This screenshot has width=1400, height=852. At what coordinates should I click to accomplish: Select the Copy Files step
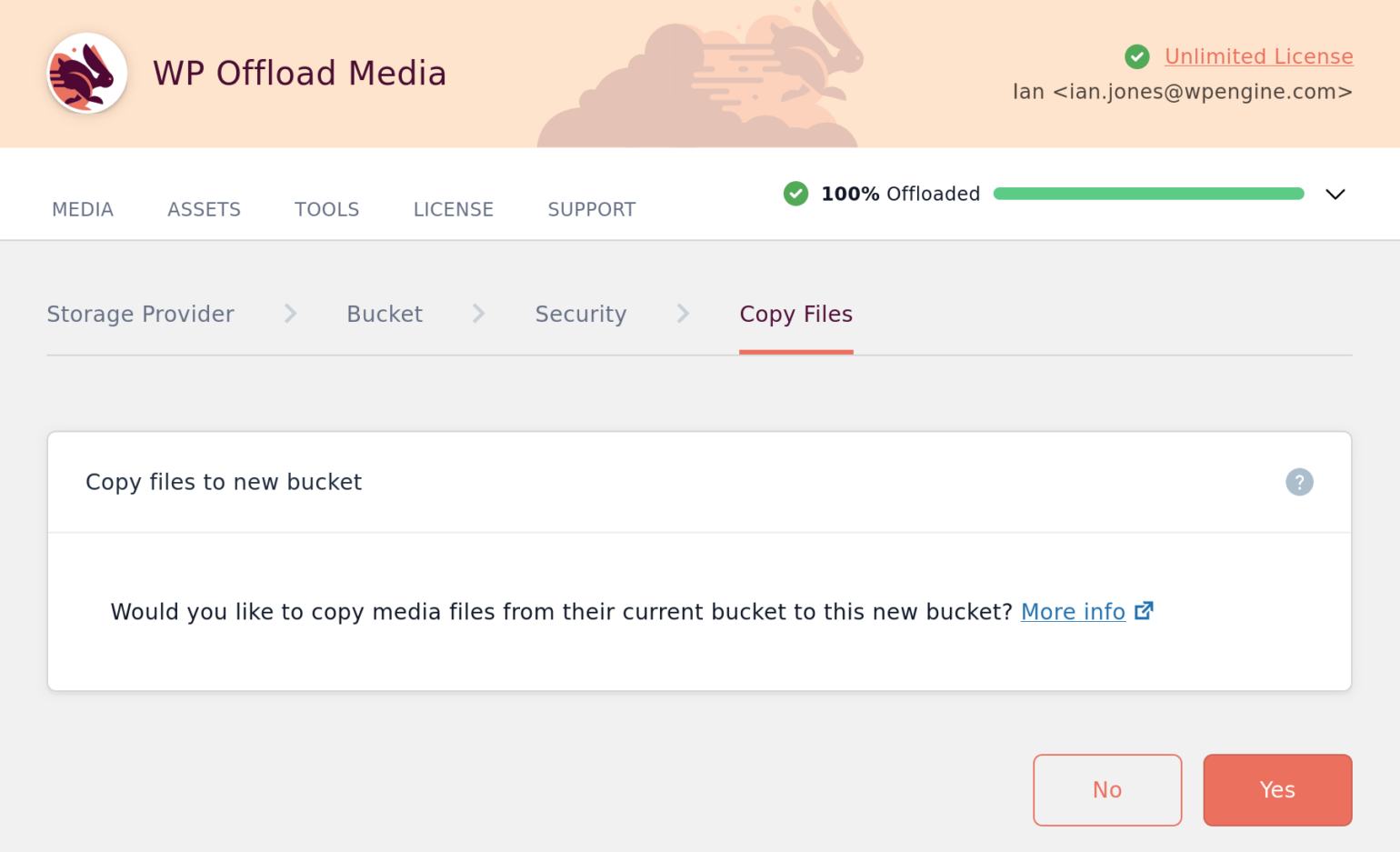tap(796, 314)
